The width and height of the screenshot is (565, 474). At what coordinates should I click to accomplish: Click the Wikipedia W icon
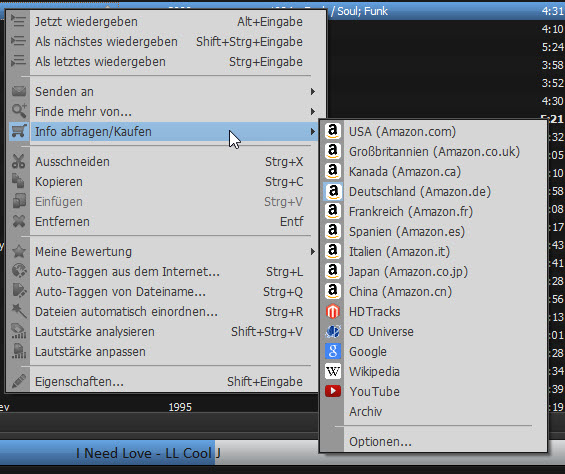[333, 371]
